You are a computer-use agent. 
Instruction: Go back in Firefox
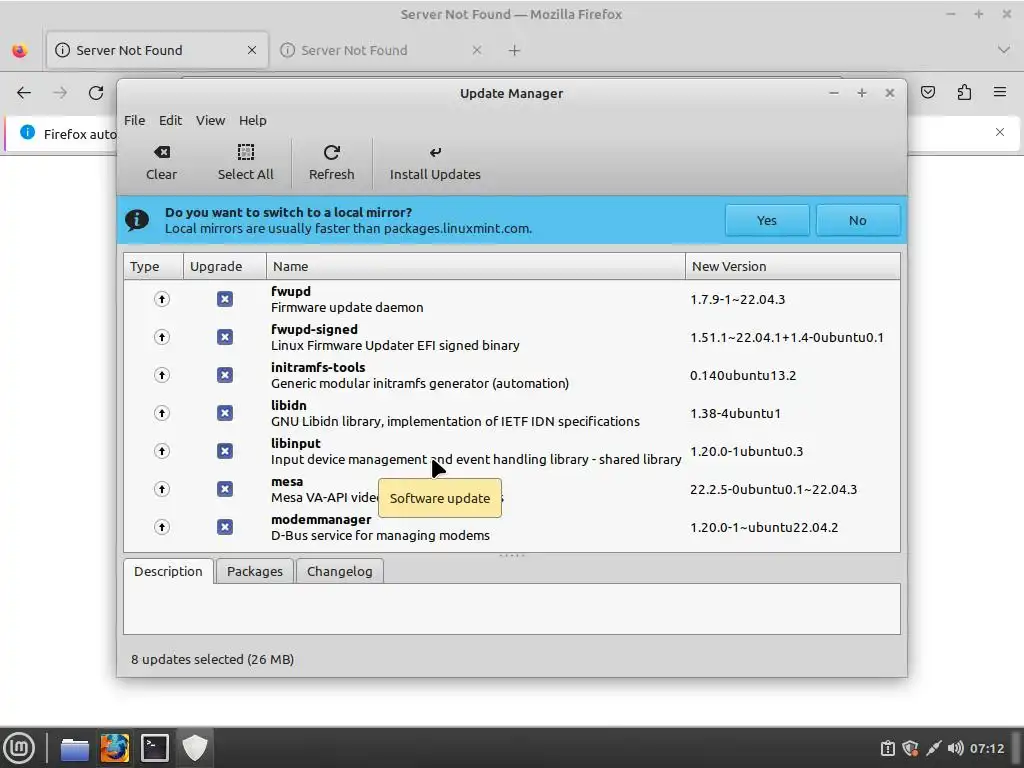(x=24, y=93)
